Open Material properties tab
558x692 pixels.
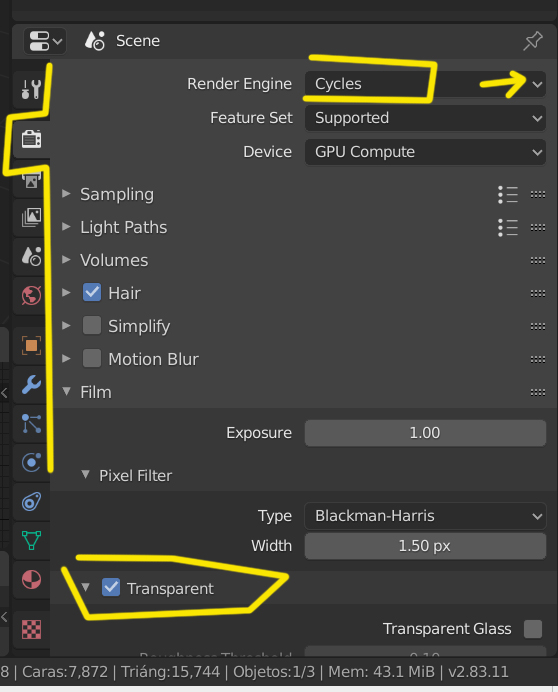click(x=31, y=579)
